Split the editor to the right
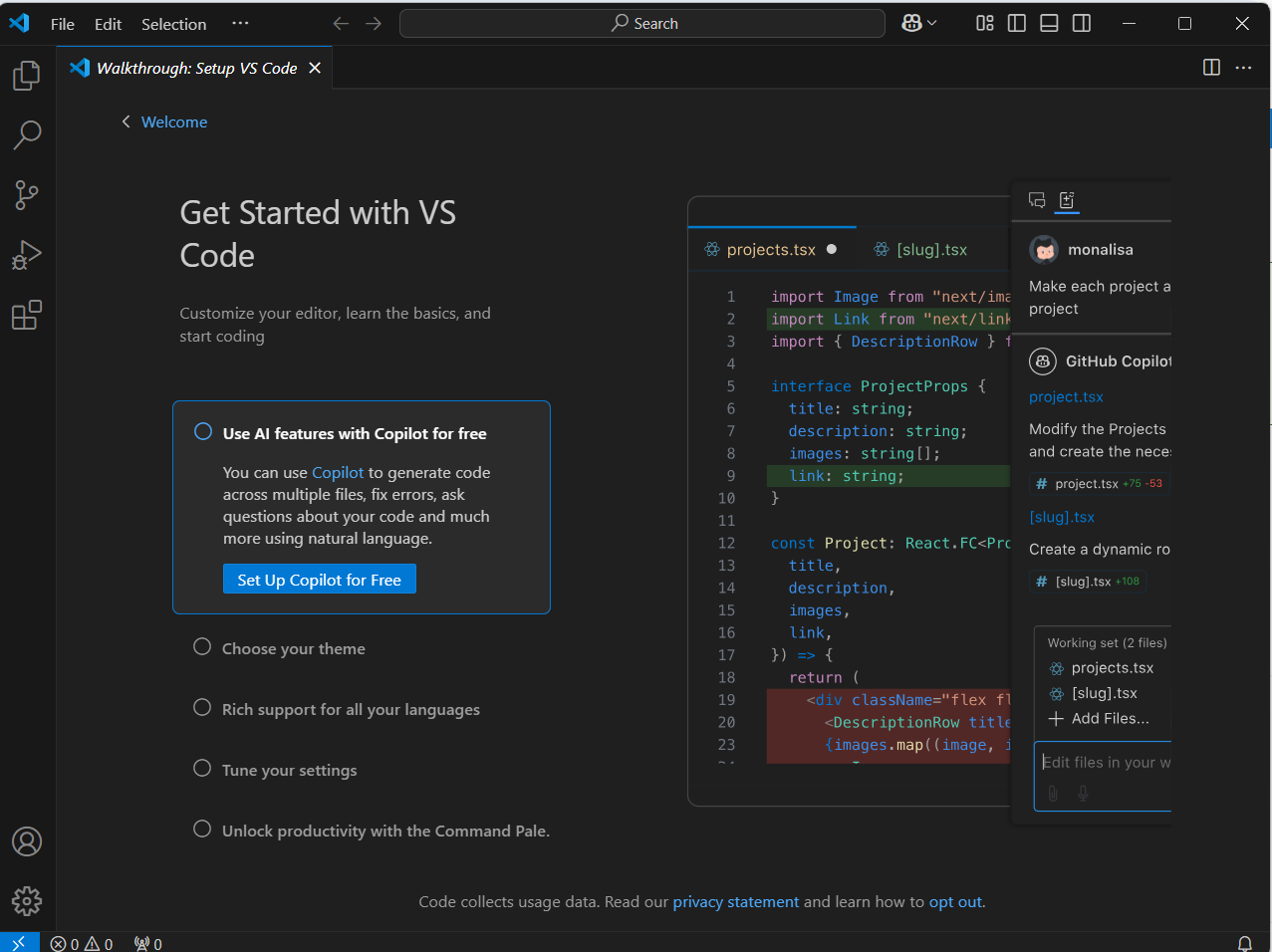Image resolution: width=1272 pixels, height=952 pixels. pyautogui.click(x=1211, y=68)
